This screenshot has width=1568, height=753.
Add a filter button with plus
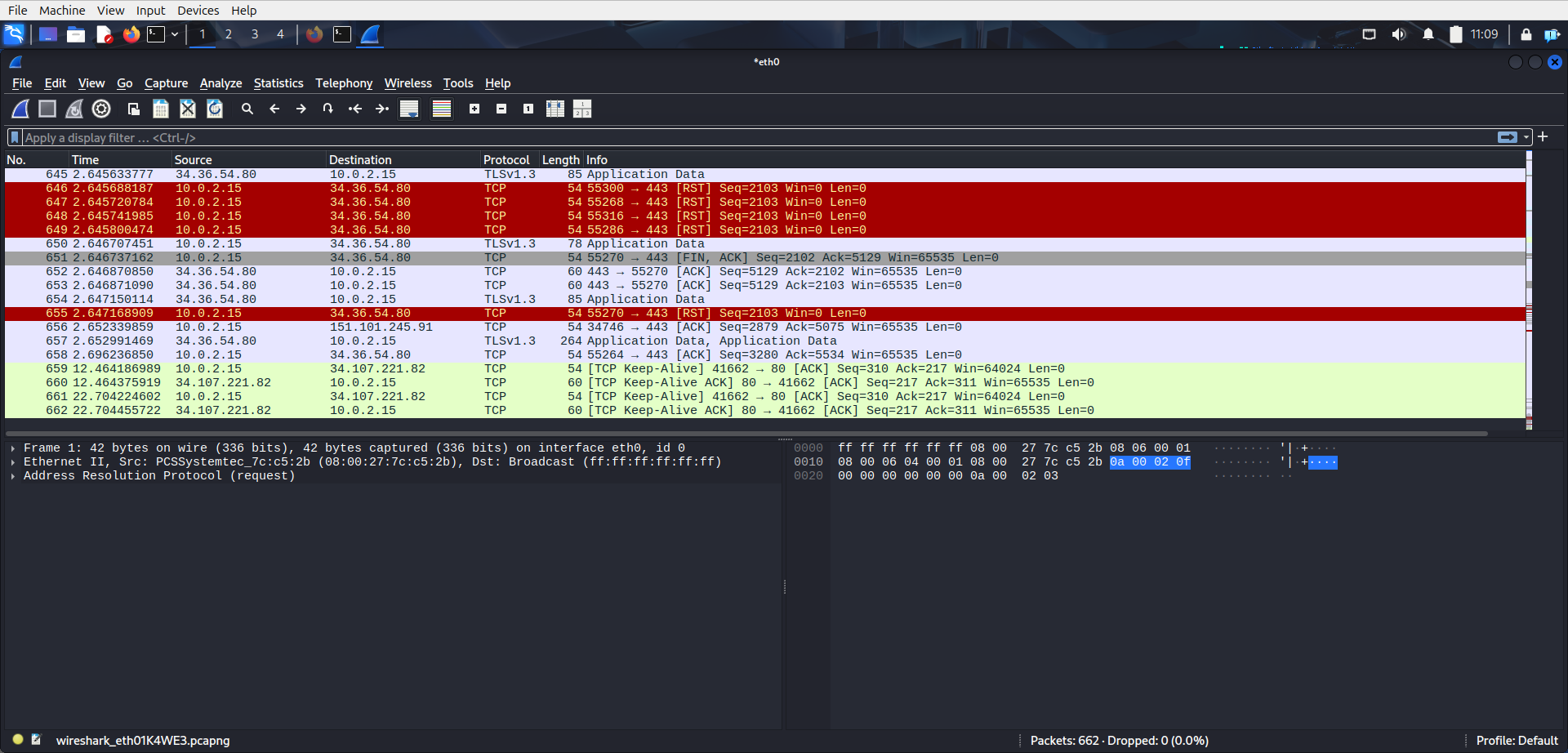coord(1543,137)
